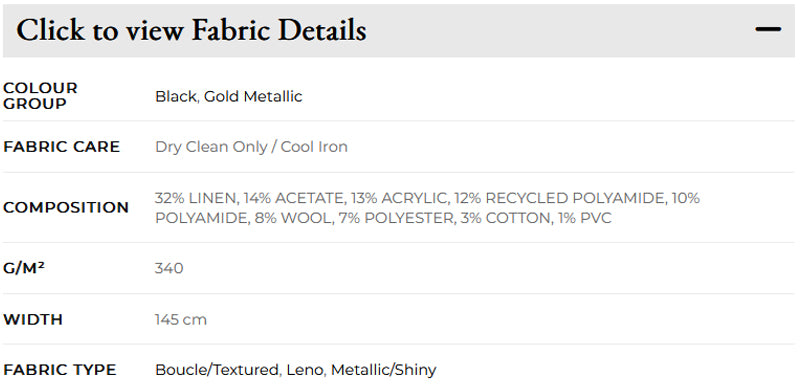Click the composition text starting 32% LINEN

click(428, 208)
